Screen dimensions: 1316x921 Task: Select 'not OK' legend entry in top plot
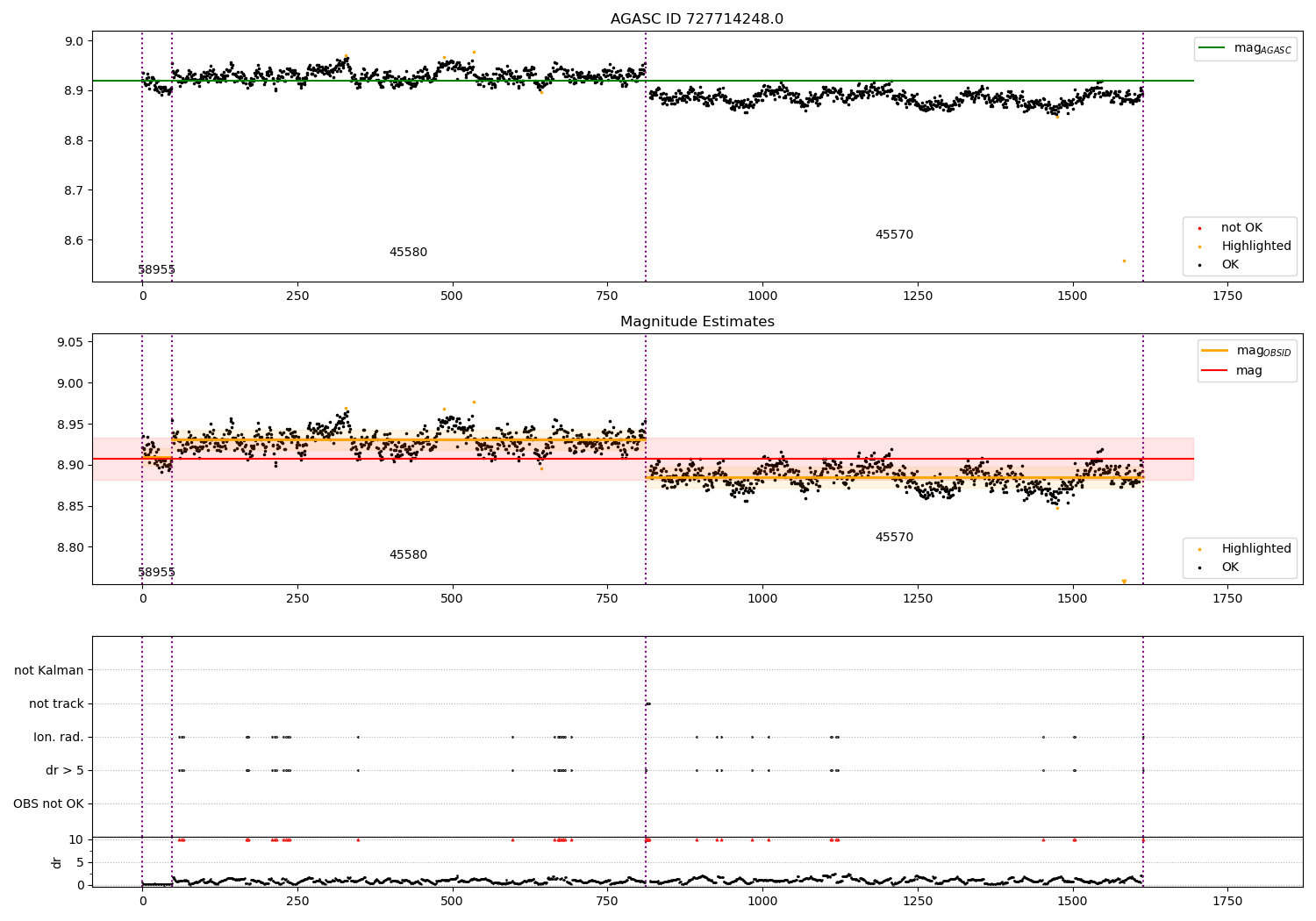point(1241,228)
